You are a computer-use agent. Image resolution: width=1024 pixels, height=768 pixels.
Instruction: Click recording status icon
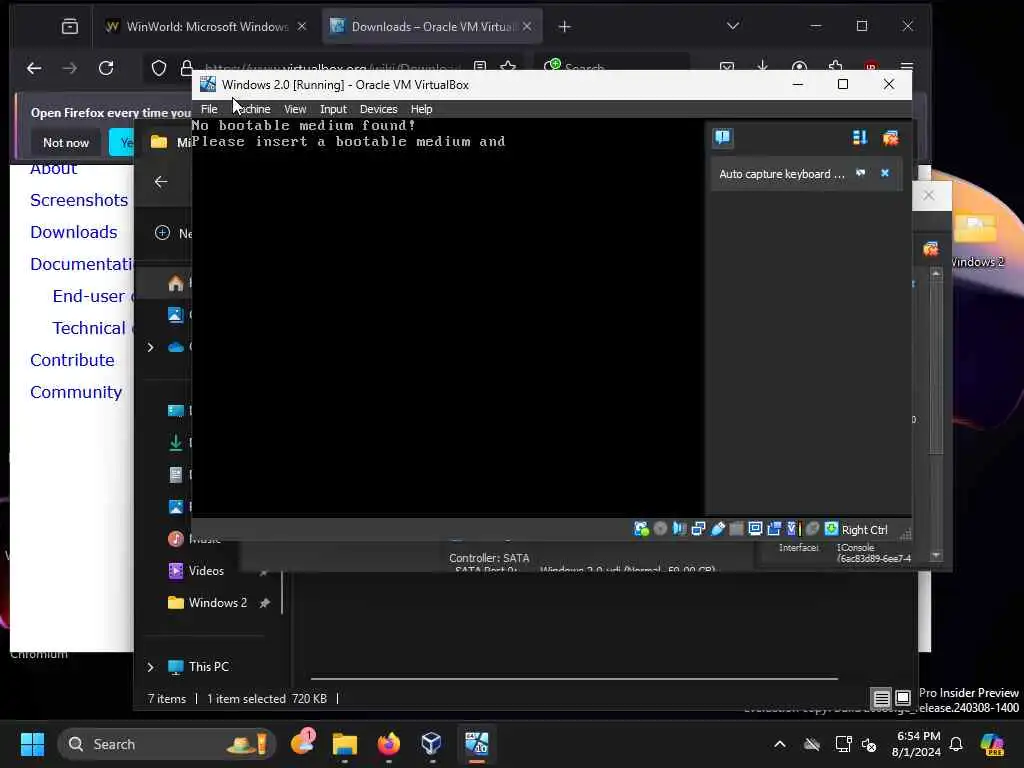pos(774,529)
